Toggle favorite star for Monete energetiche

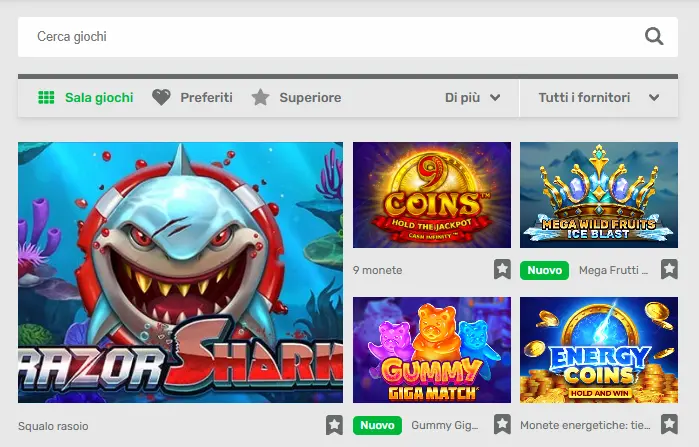click(670, 424)
